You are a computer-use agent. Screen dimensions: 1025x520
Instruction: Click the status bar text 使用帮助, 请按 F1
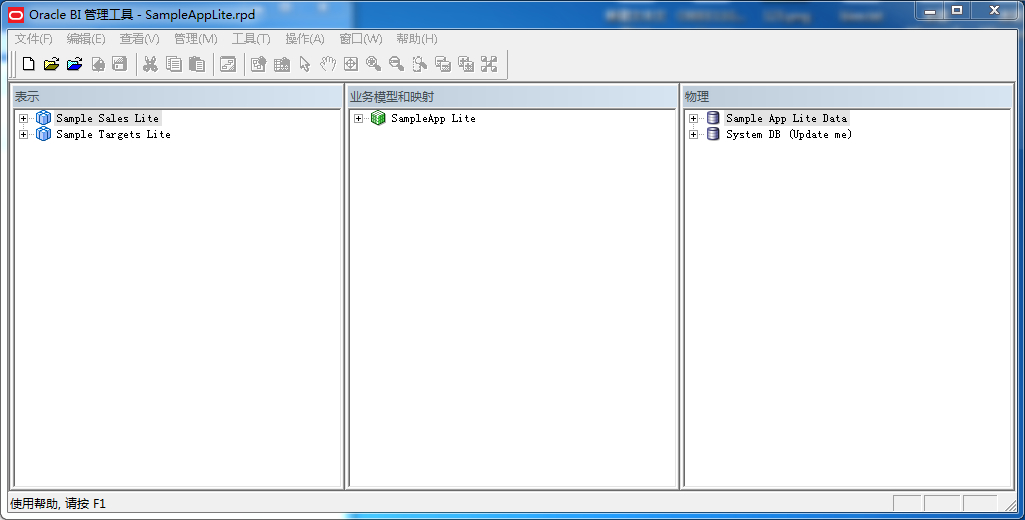[58, 504]
